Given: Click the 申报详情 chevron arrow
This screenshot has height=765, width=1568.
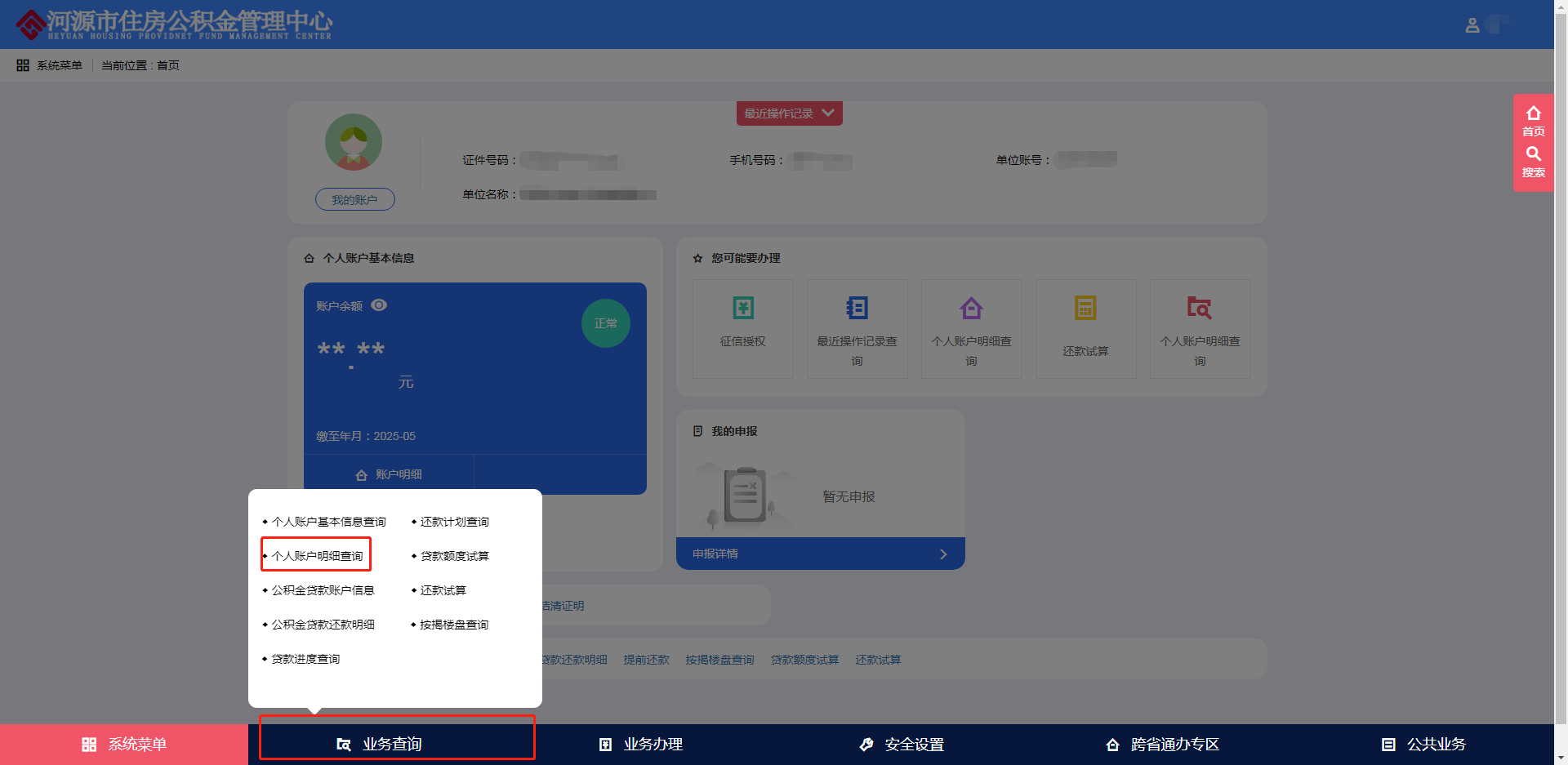Looking at the screenshot, I should point(943,554).
